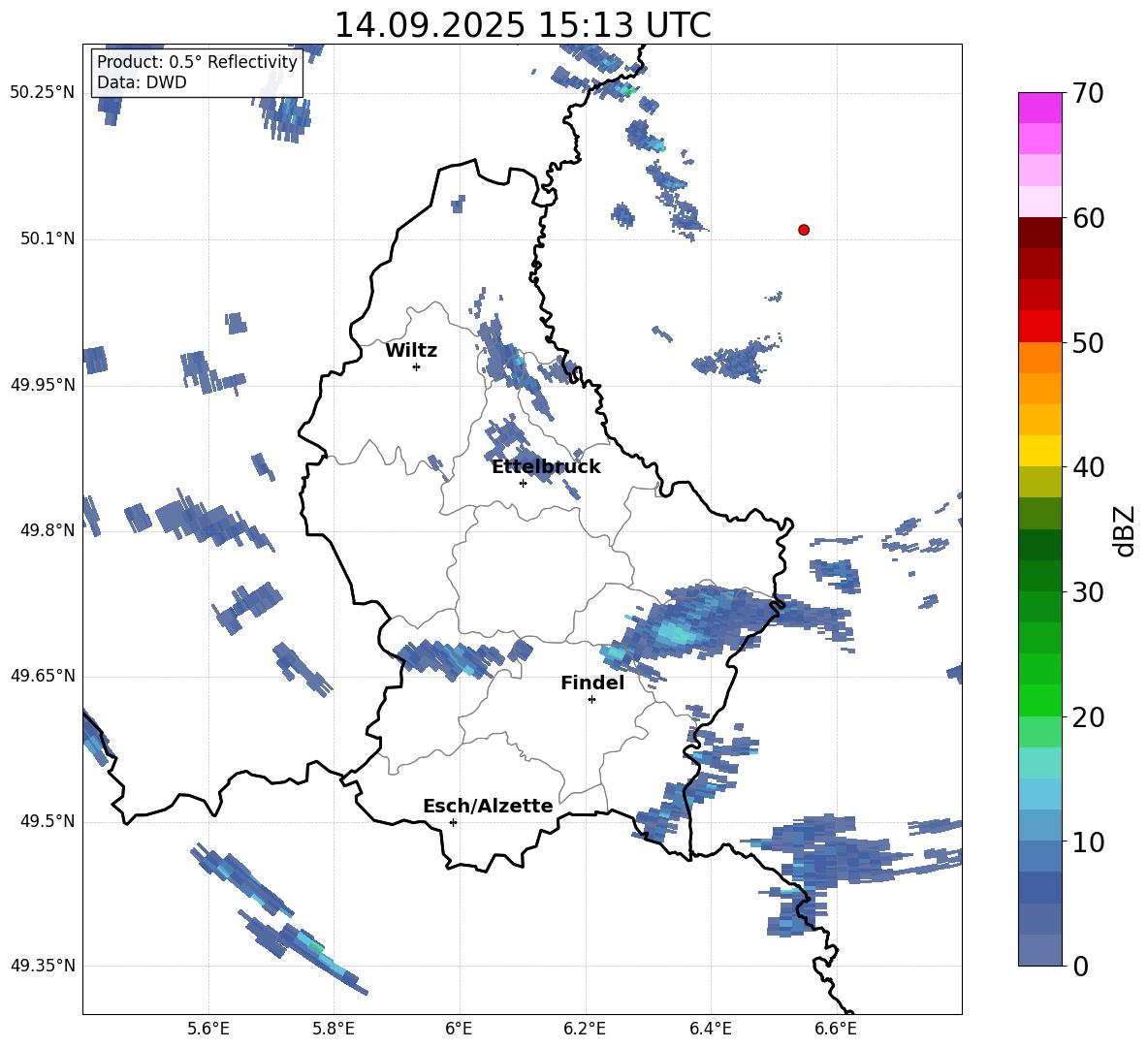This screenshot has height=1048, width=1148.
Task: Click the 49.95°N latitude label
Action: (x=43, y=385)
